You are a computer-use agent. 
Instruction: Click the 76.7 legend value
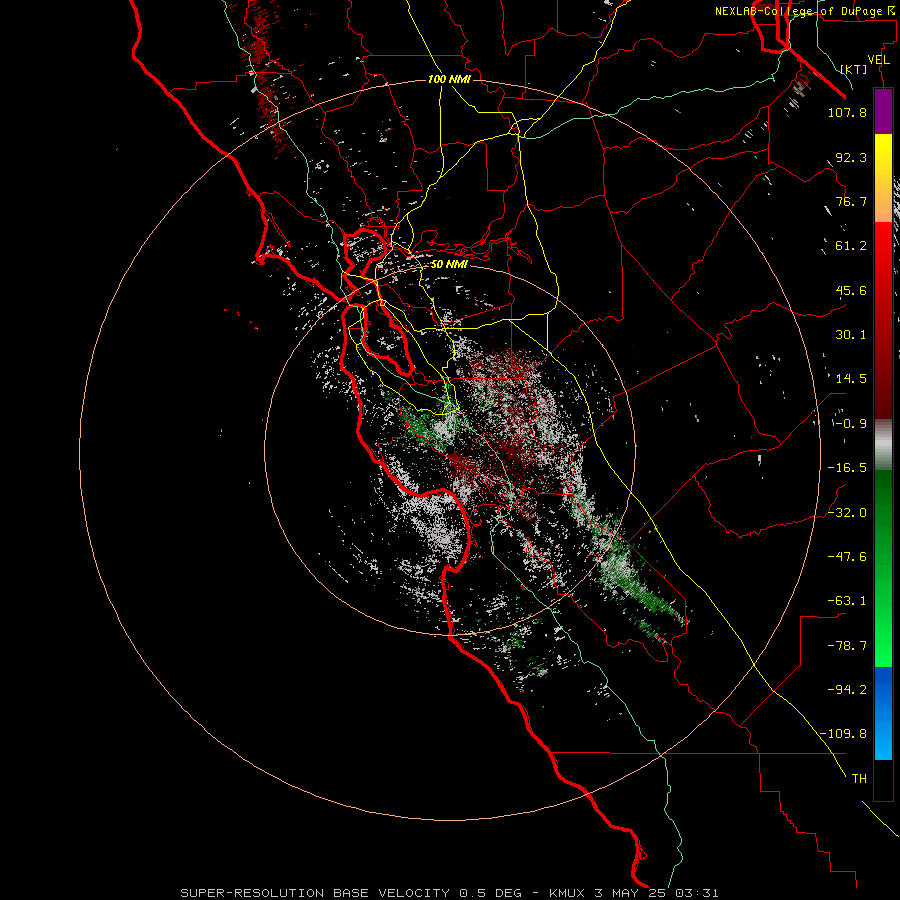click(x=851, y=201)
